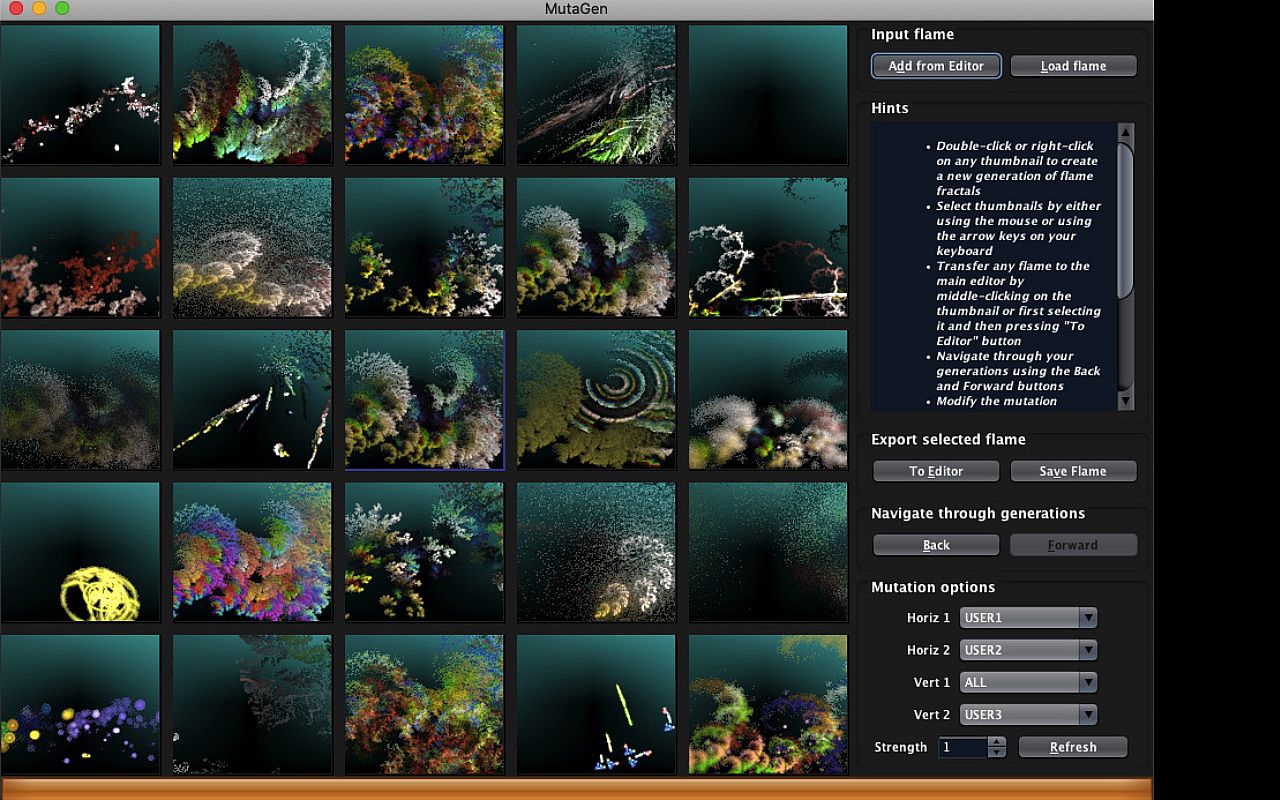Screen dimensions: 1280x800
Task: Select the center highlighted flame thumbnail
Action: [x=424, y=400]
